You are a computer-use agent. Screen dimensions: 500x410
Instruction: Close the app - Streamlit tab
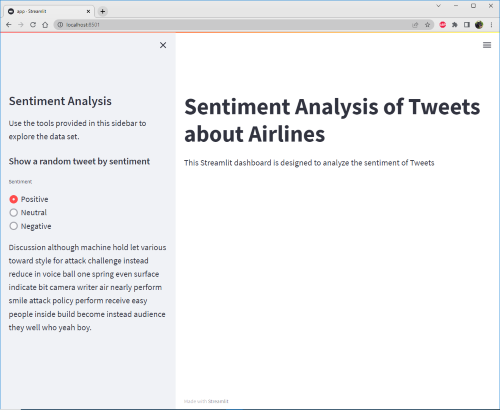point(88,11)
